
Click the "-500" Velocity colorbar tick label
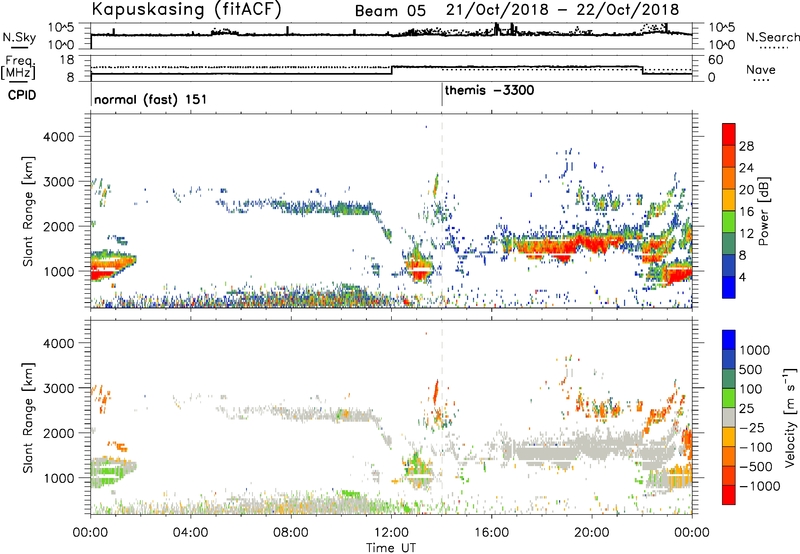pyautogui.click(x=756, y=467)
